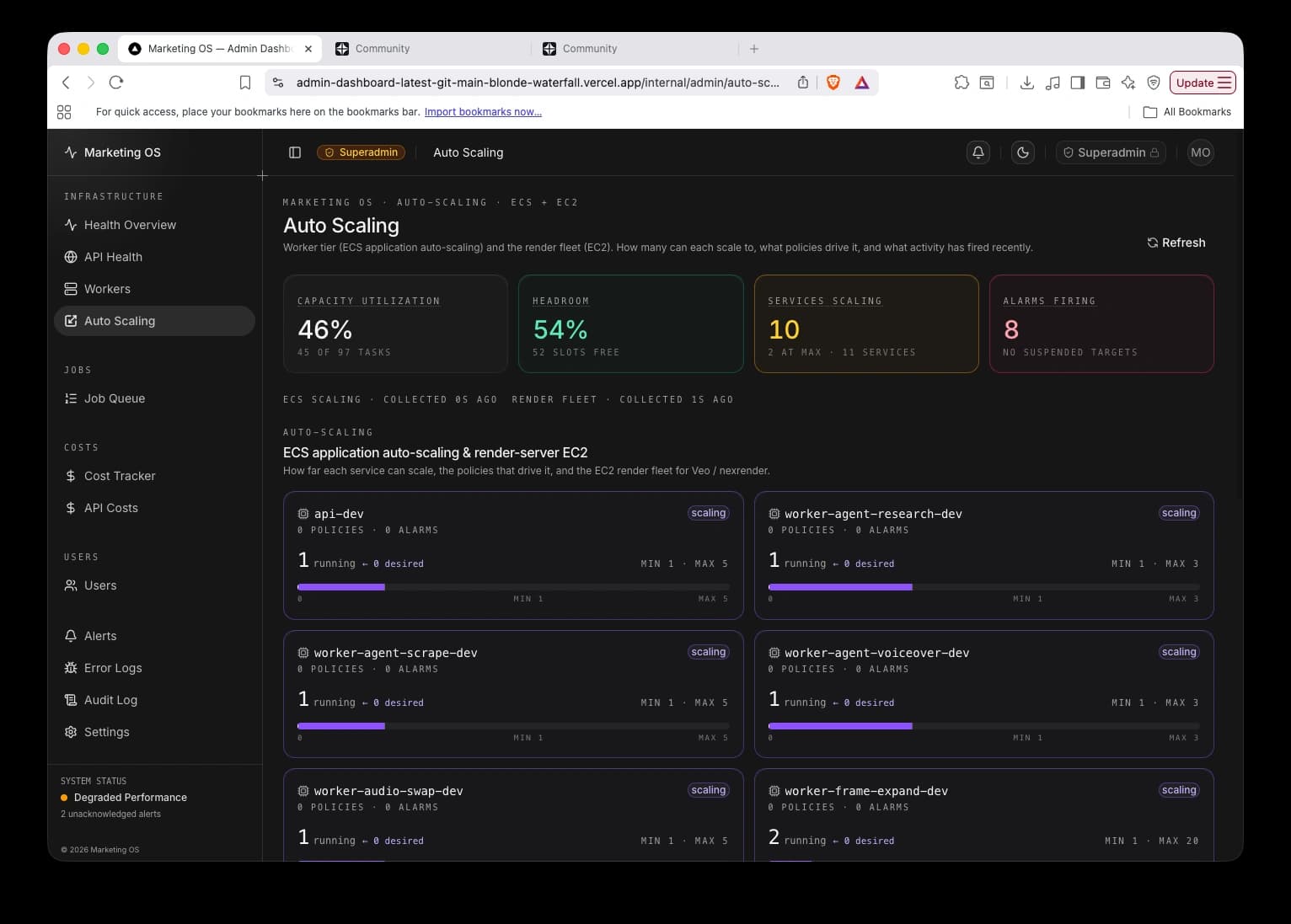Open the Extensions puzzle icon

(x=962, y=83)
